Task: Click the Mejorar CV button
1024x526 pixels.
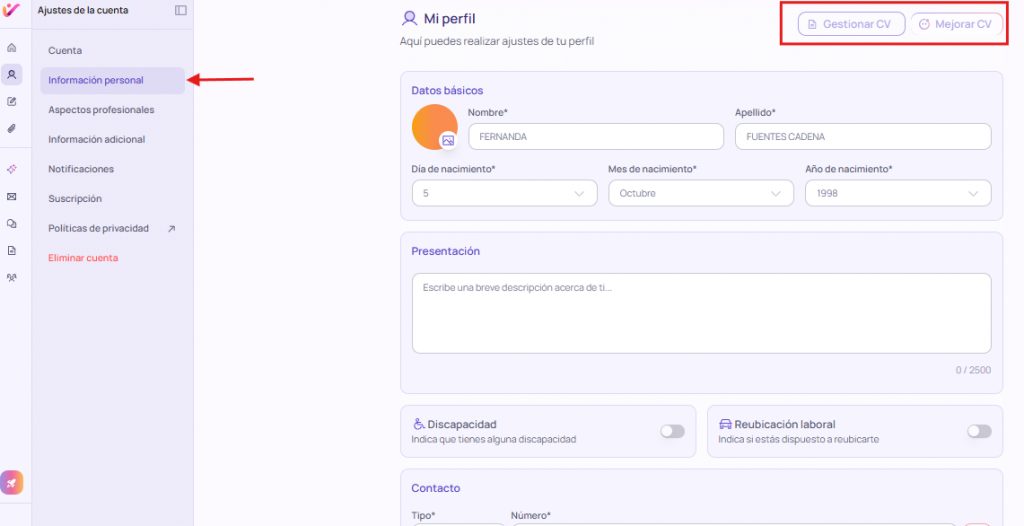Action: click(x=956, y=24)
